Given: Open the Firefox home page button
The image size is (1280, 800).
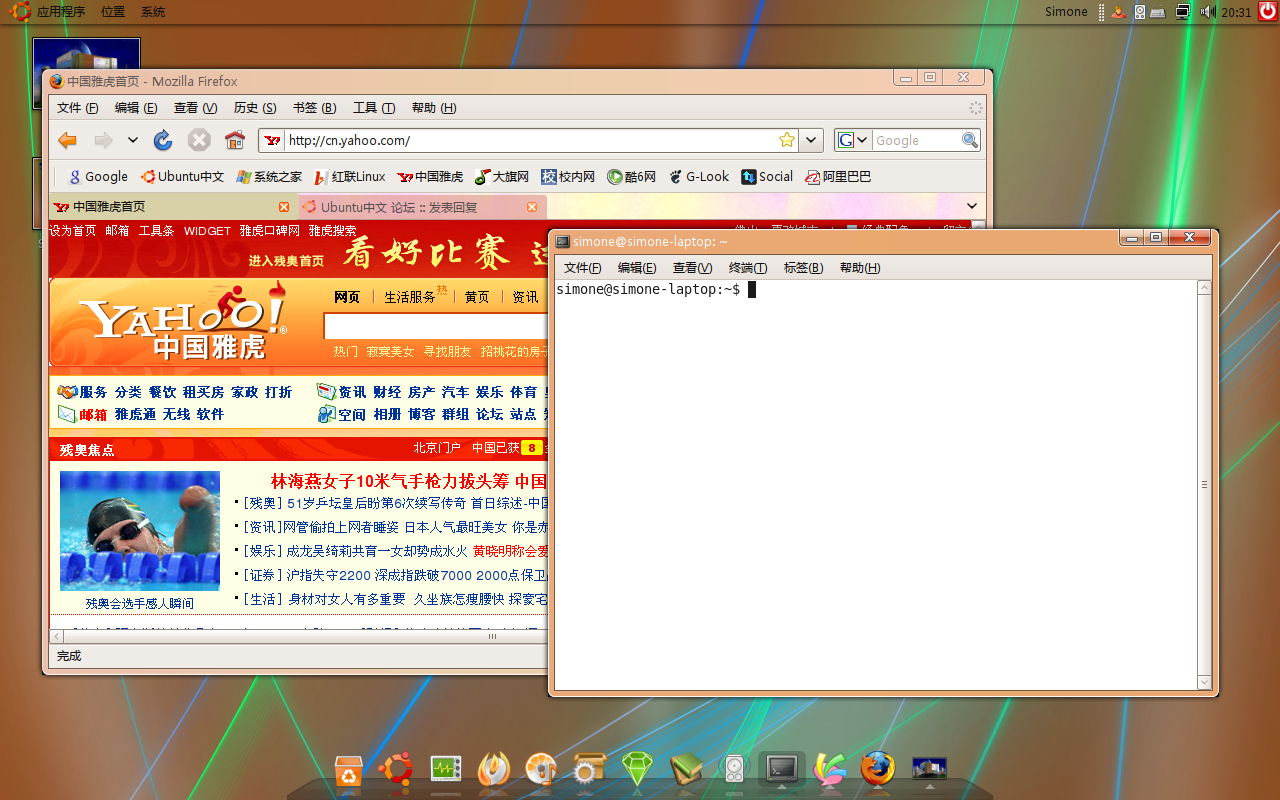Looking at the screenshot, I should click(x=235, y=140).
